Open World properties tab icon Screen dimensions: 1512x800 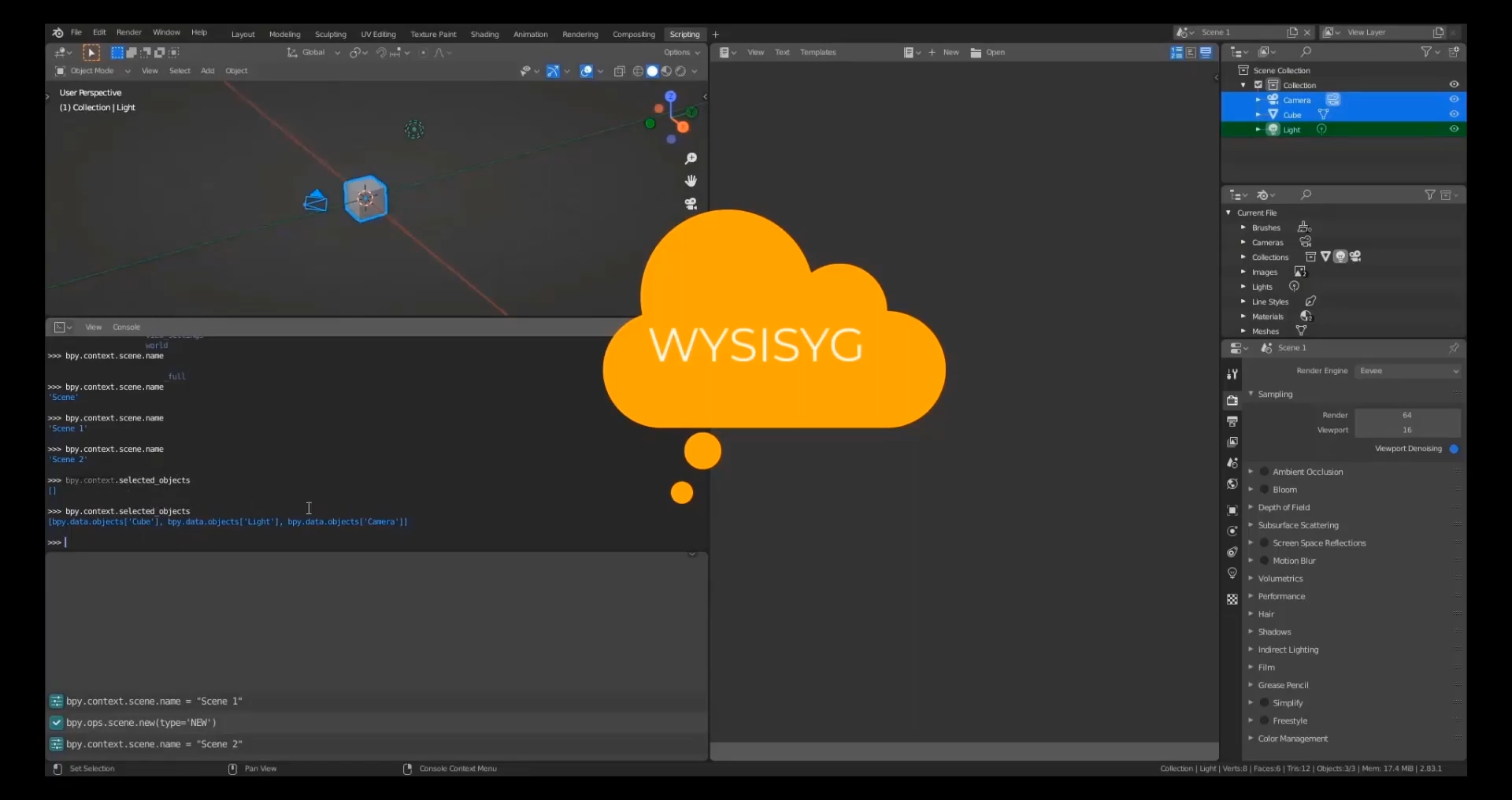click(1232, 484)
